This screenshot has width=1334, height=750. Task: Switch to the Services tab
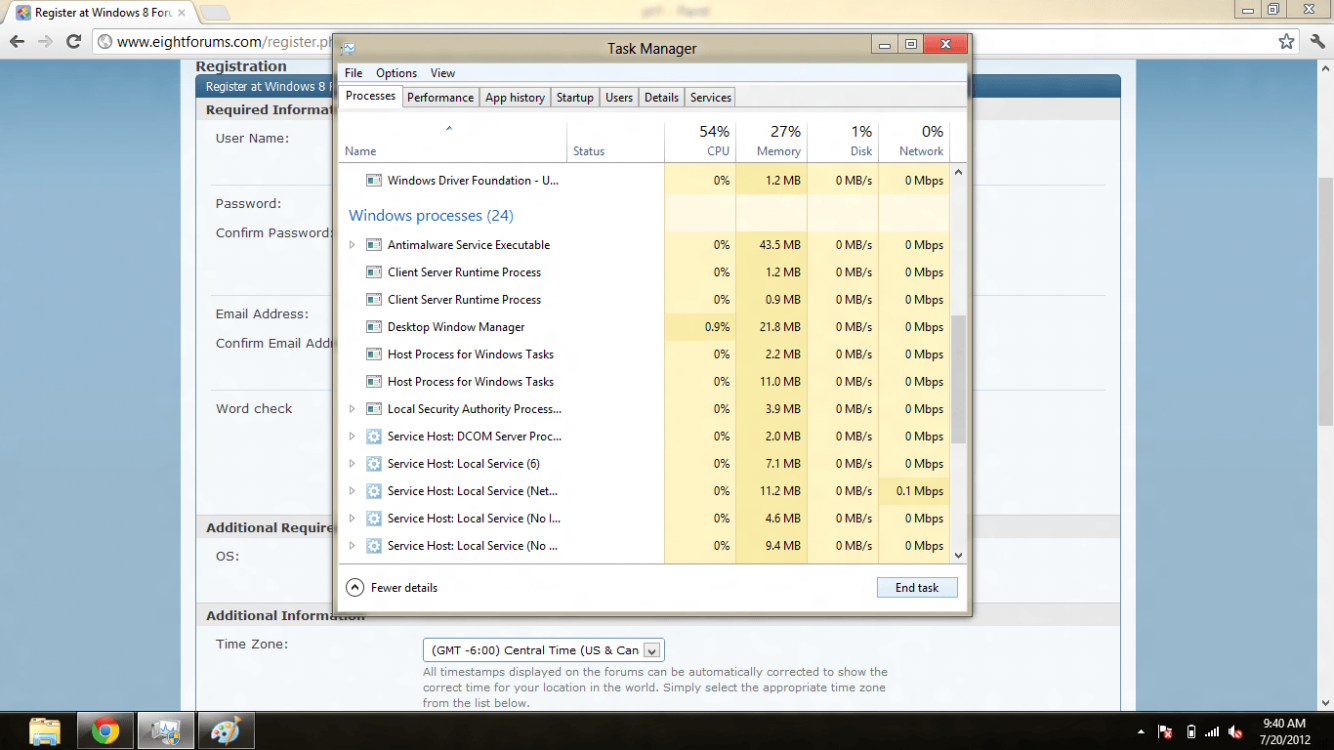[x=710, y=97]
